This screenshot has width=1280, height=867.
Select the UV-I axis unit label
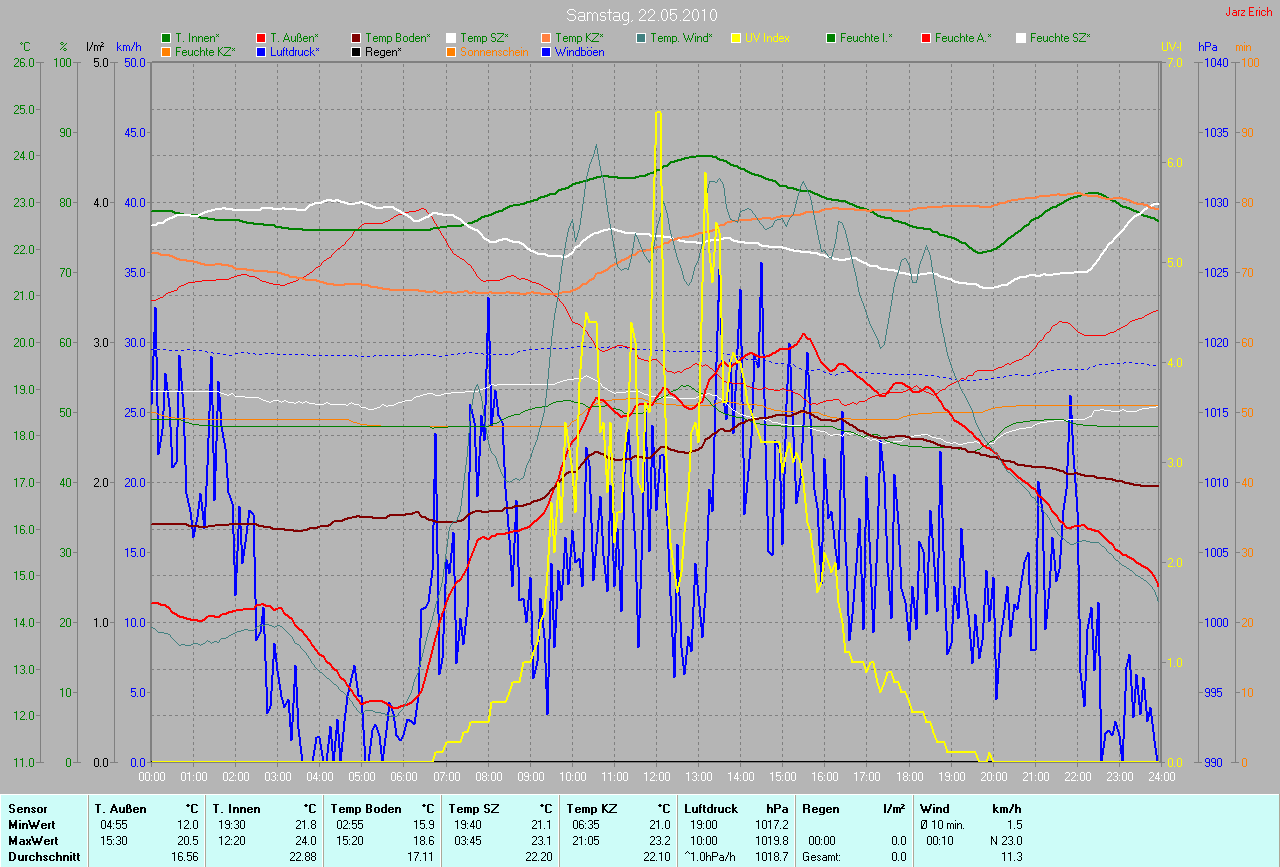click(x=1170, y=46)
